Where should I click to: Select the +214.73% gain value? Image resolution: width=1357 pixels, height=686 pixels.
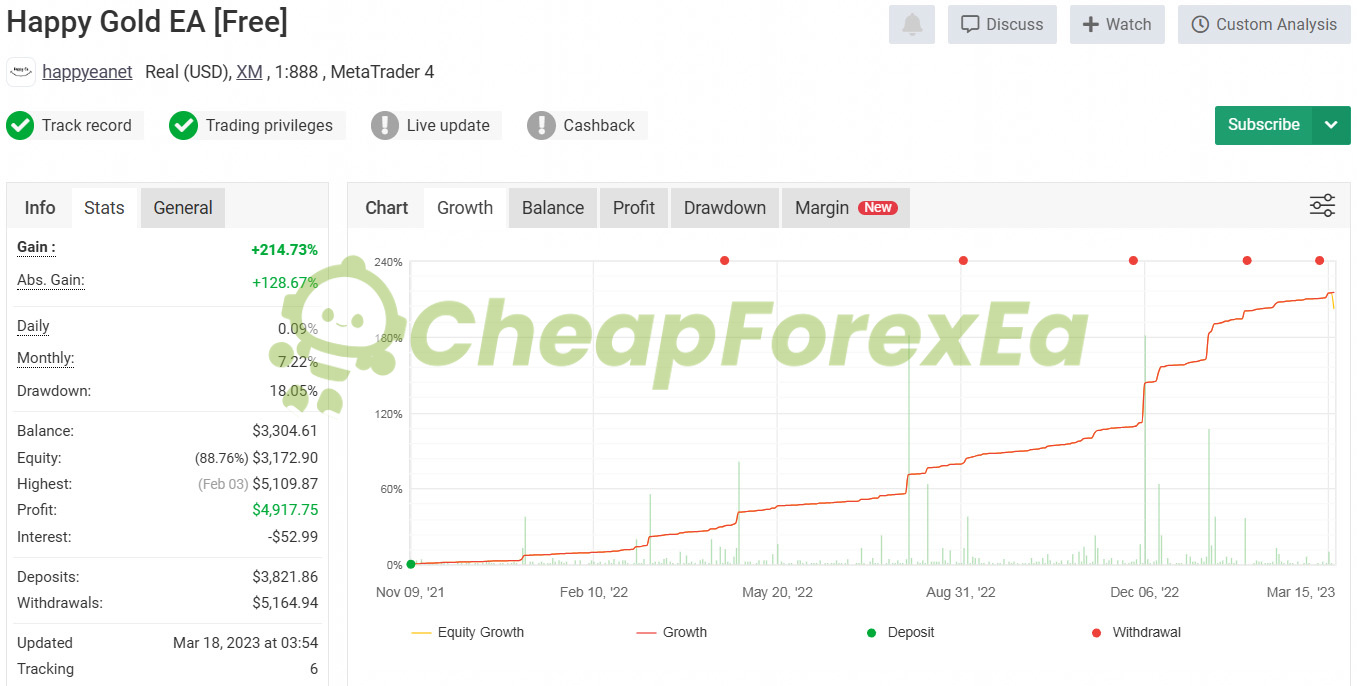coord(284,250)
